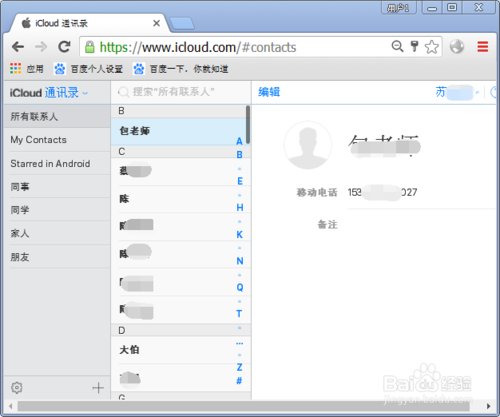
Task: Jump to letter N in index
Action: [240, 261]
